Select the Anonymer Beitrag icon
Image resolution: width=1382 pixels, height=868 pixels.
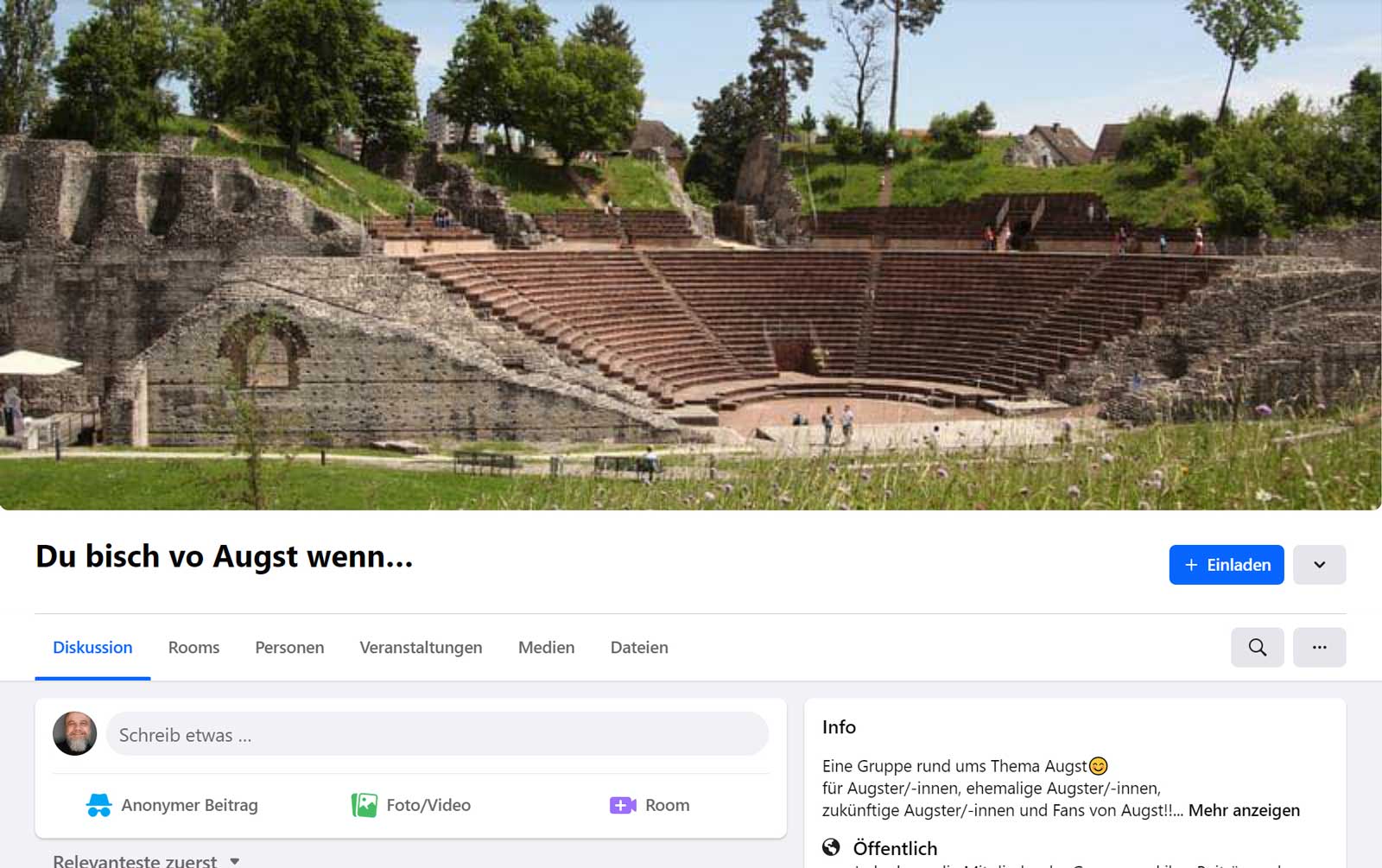tap(98, 805)
